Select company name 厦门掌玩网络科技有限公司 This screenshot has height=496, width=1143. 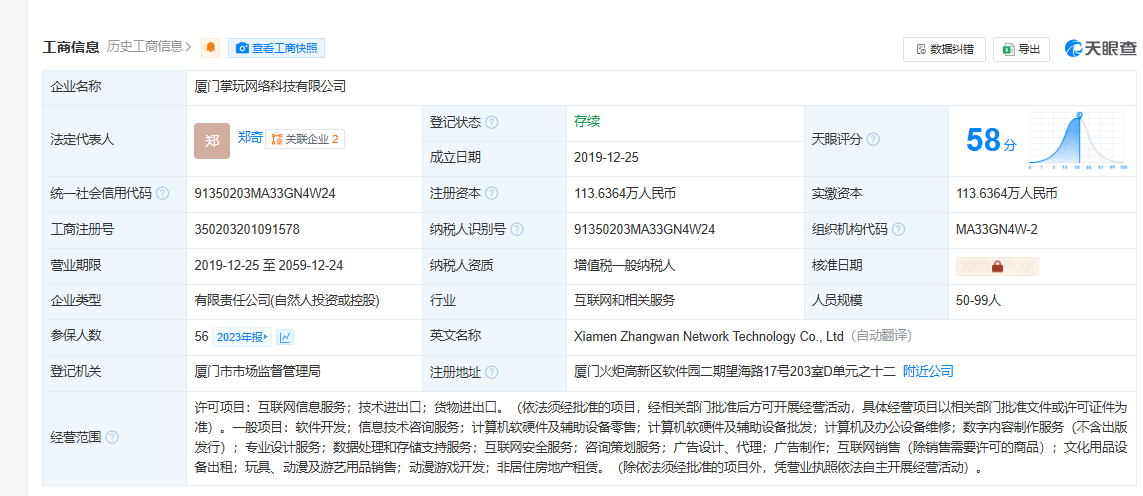tap(270, 87)
